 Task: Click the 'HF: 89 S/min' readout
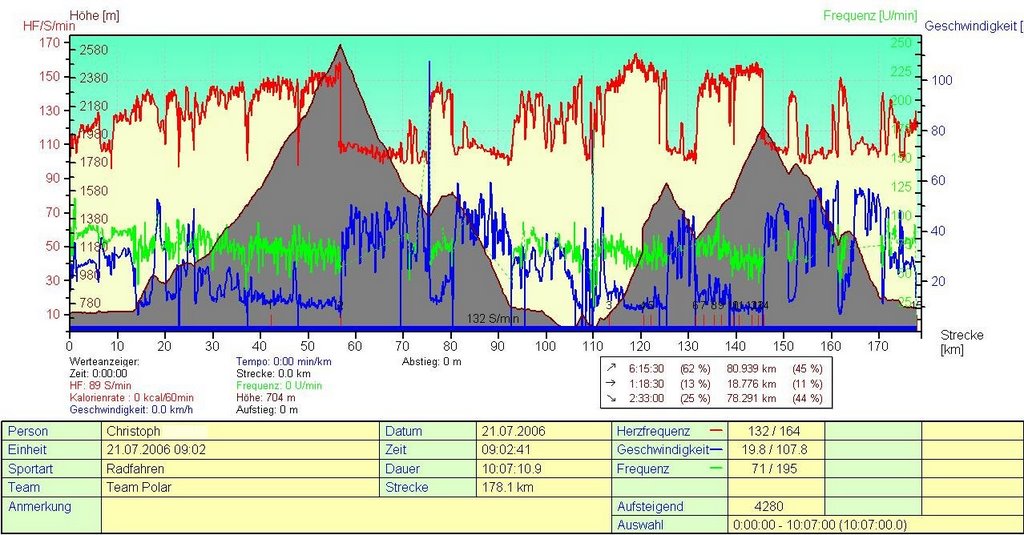click(101, 385)
